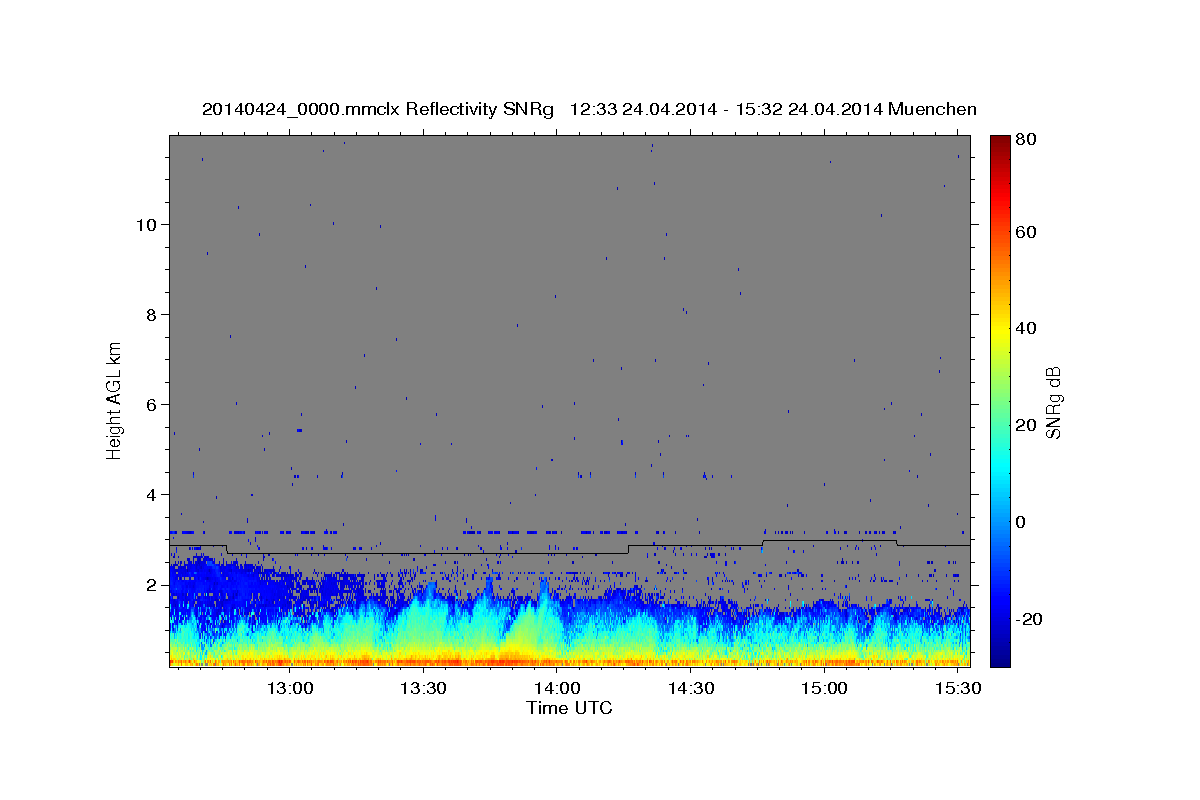This screenshot has height=800, width=1200.
Task: Click the 14:00 time tick label
Action: 557,688
